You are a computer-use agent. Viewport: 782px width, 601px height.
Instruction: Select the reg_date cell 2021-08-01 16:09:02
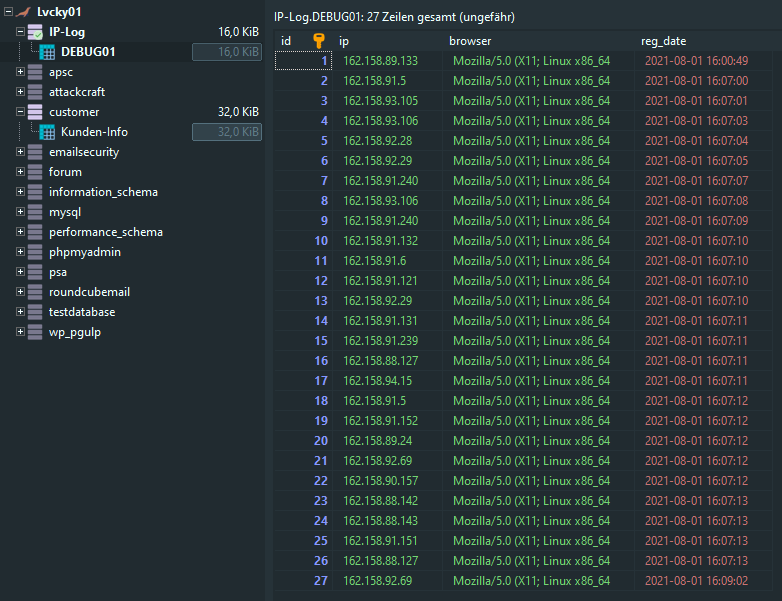696,581
